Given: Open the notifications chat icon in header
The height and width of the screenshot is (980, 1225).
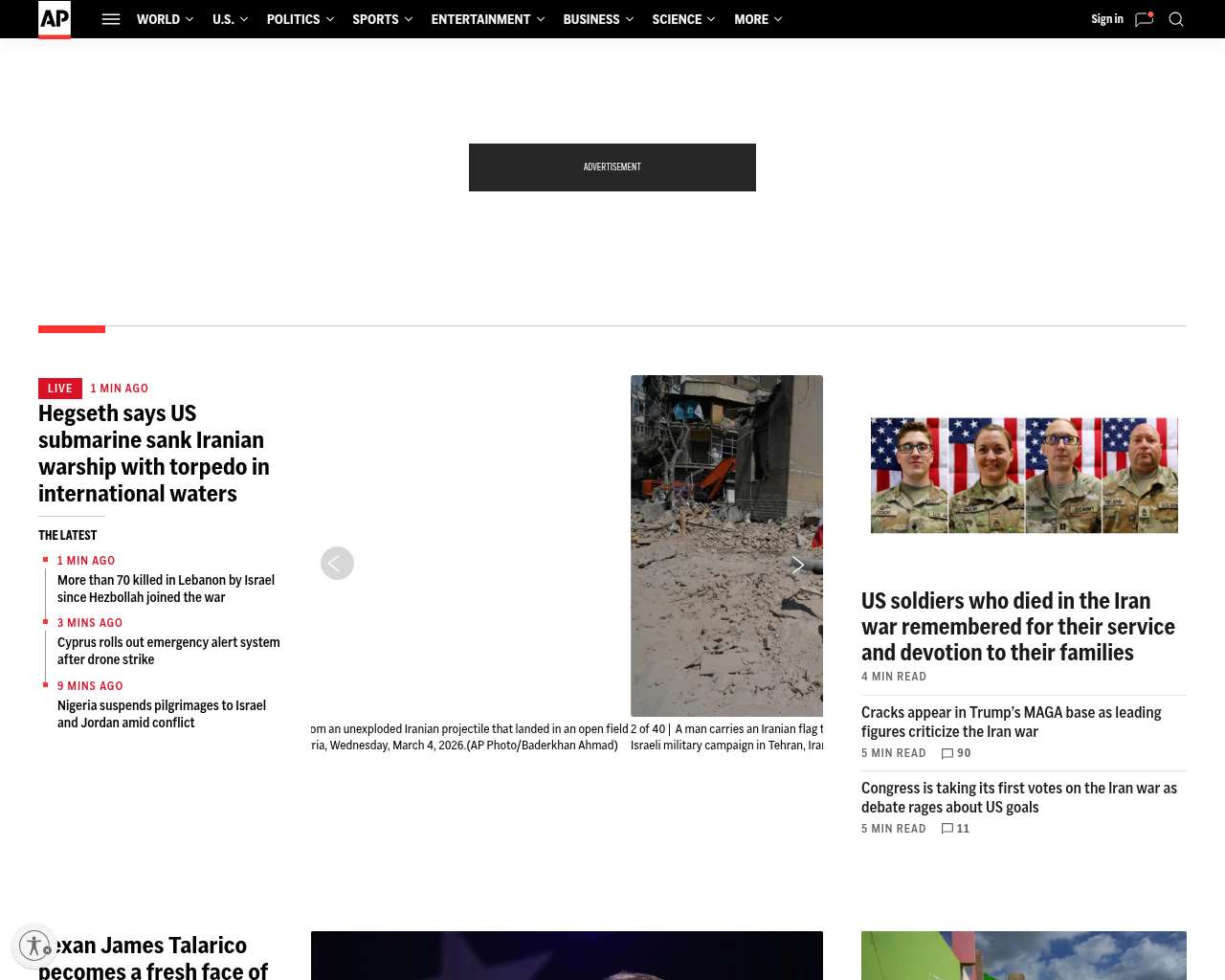Looking at the screenshot, I should coord(1144,19).
